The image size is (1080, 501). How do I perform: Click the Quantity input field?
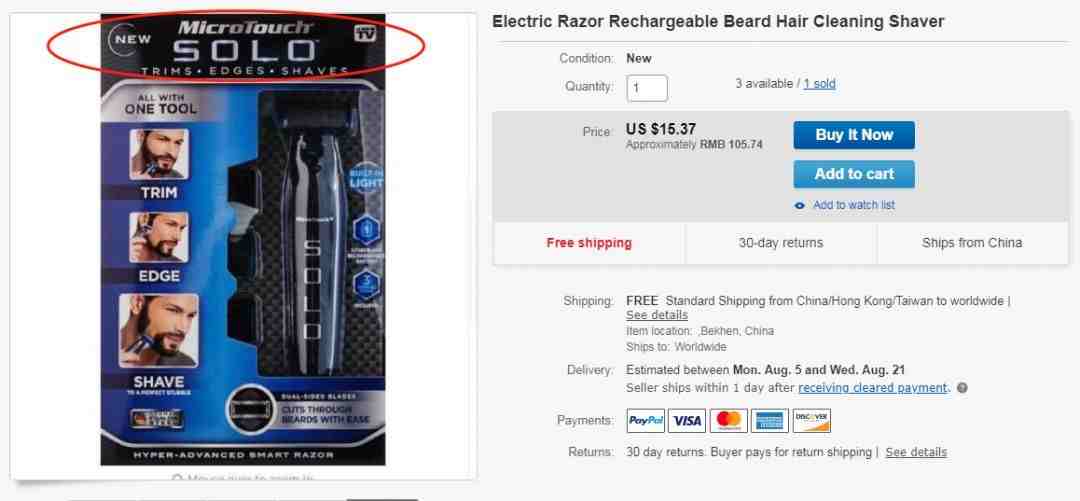(647, 88)
